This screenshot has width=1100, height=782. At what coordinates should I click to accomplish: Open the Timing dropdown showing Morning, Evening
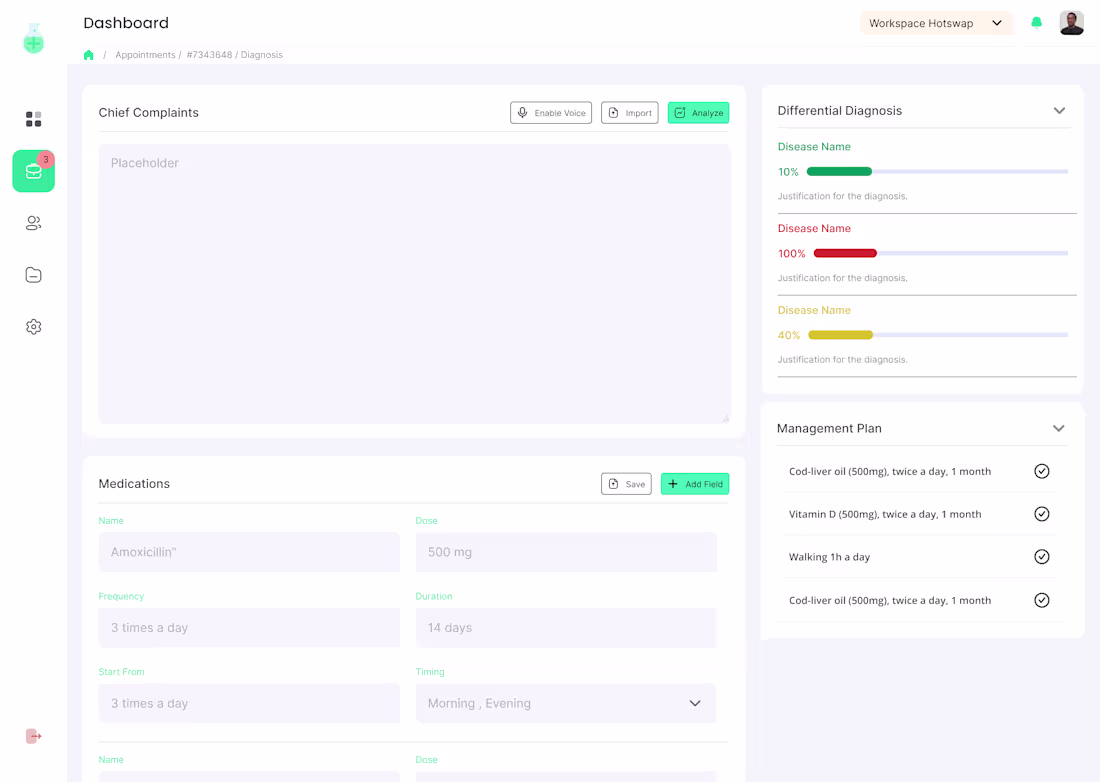tap(694, 703)
